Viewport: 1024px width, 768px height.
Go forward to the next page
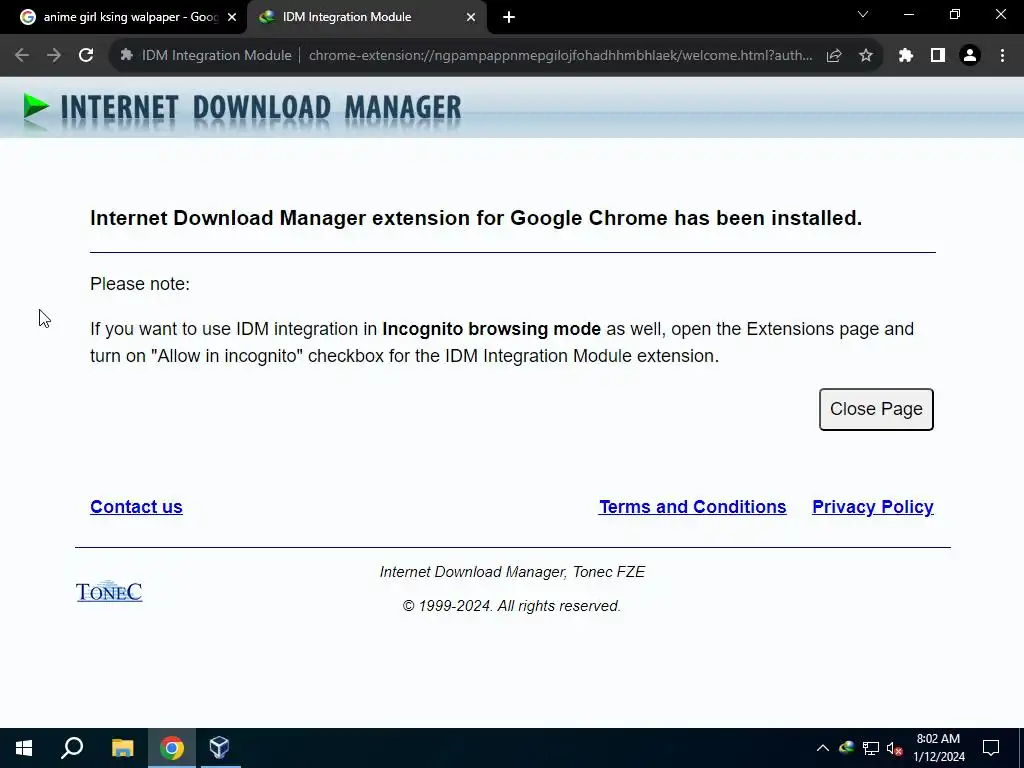pyautogui.click(x=54, y=56)
